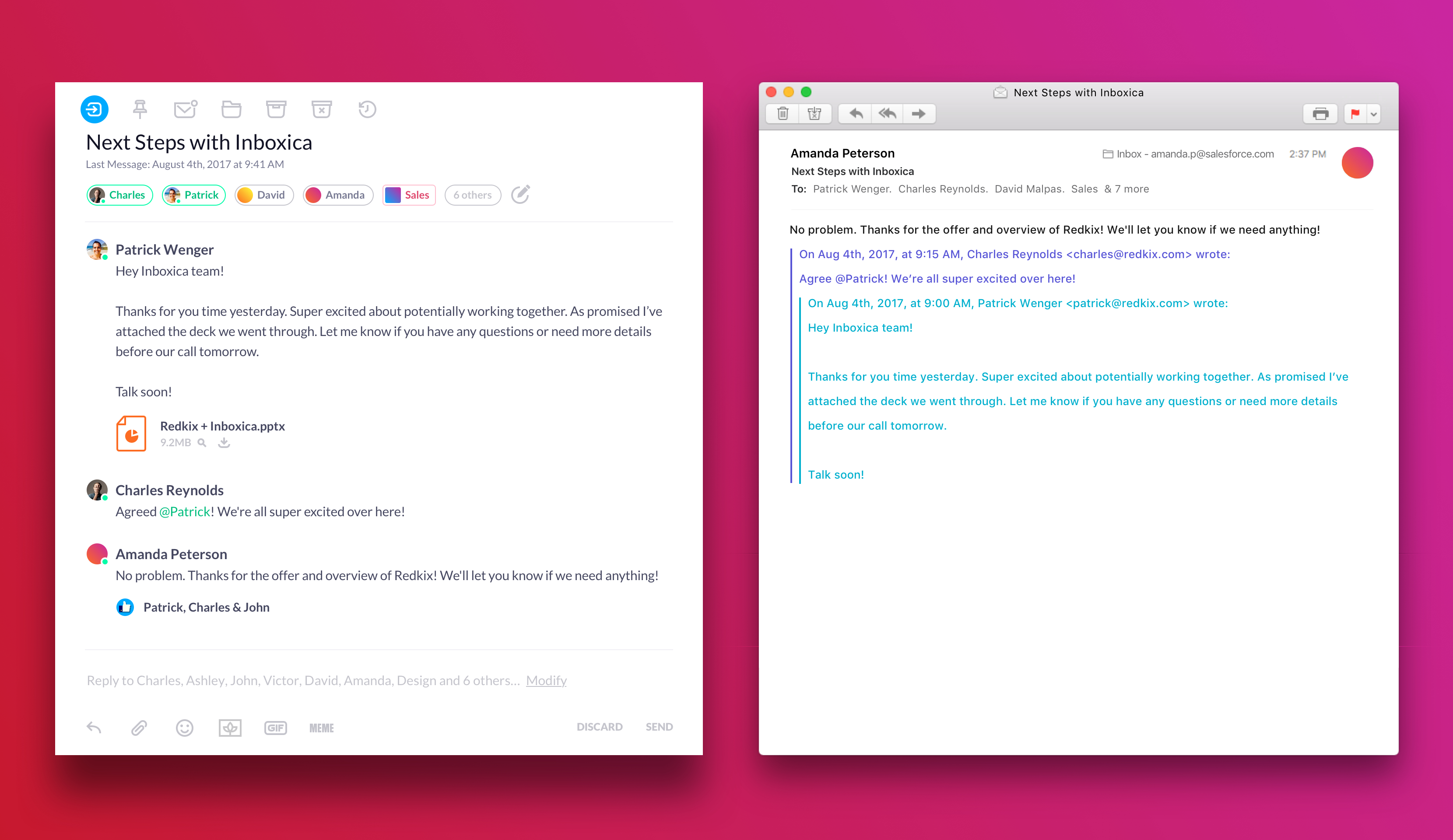Click the thread title 'Next Steps with Inboxica'
The width and height of the screenshot is (1453, 840).
pyautogui.click(x=199, y=142)
